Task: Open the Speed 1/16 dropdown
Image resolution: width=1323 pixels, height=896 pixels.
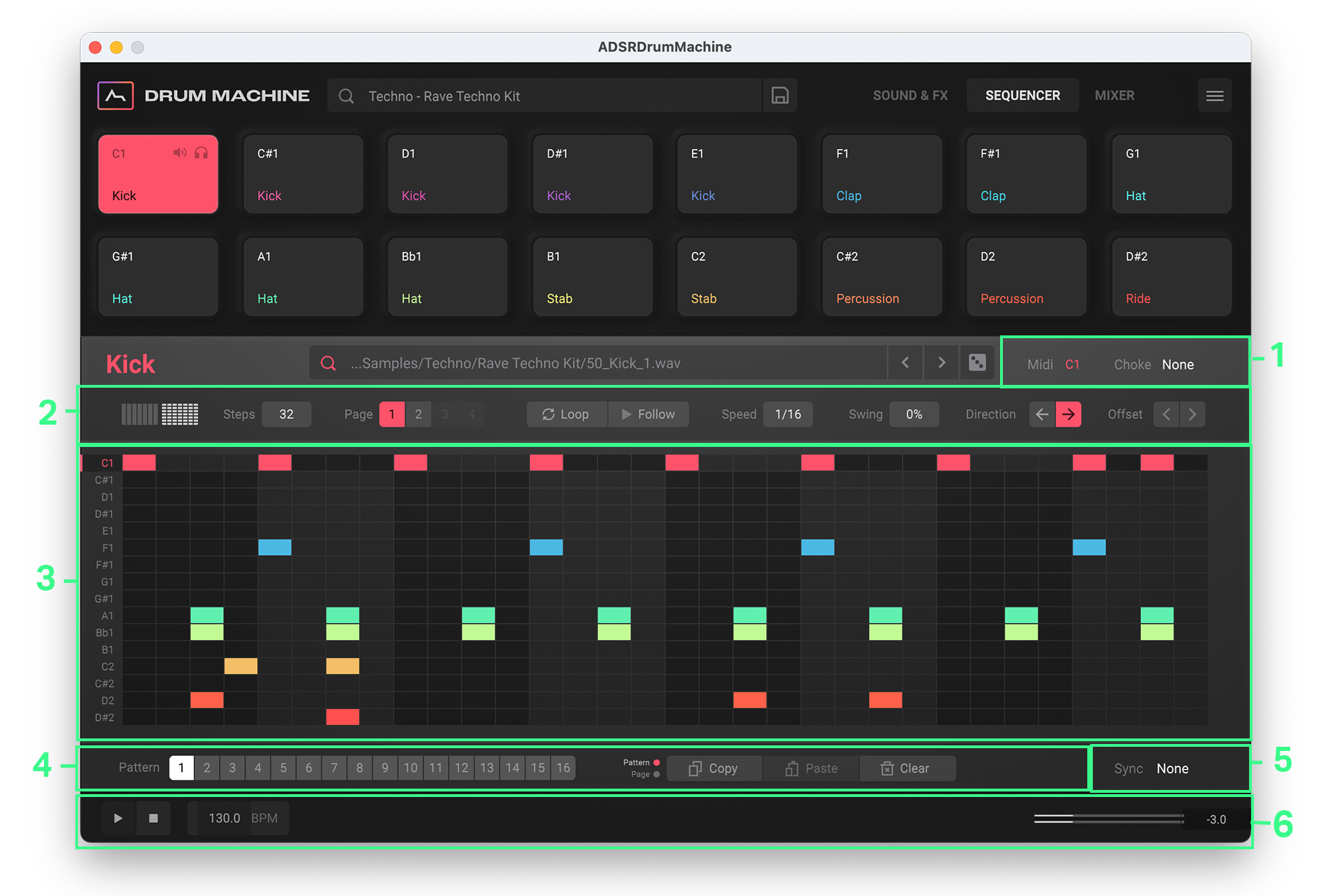Action: point(788,414)
